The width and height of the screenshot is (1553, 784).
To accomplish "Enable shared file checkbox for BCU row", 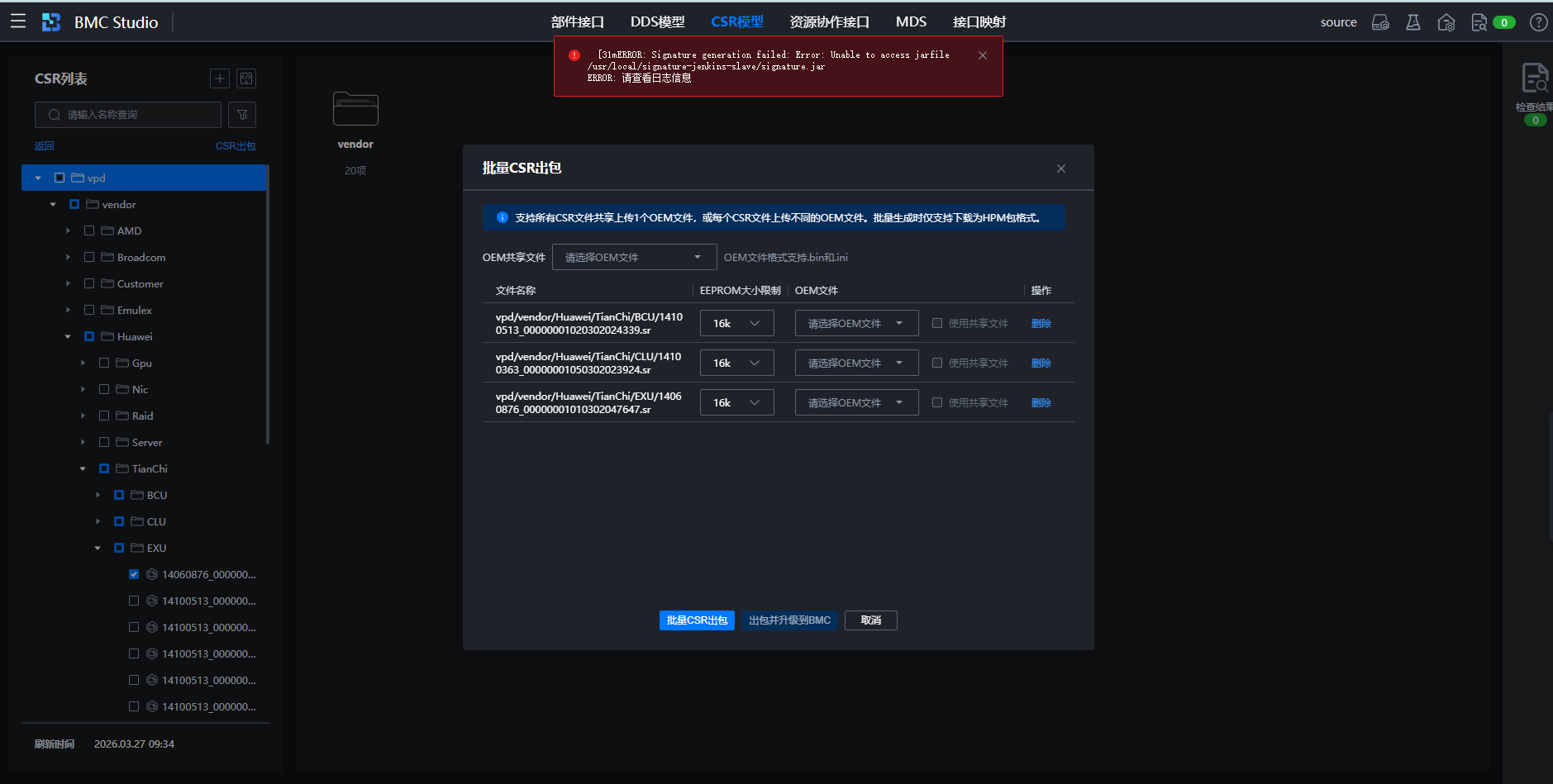I will pyautogui.click(x=937, y=323).
